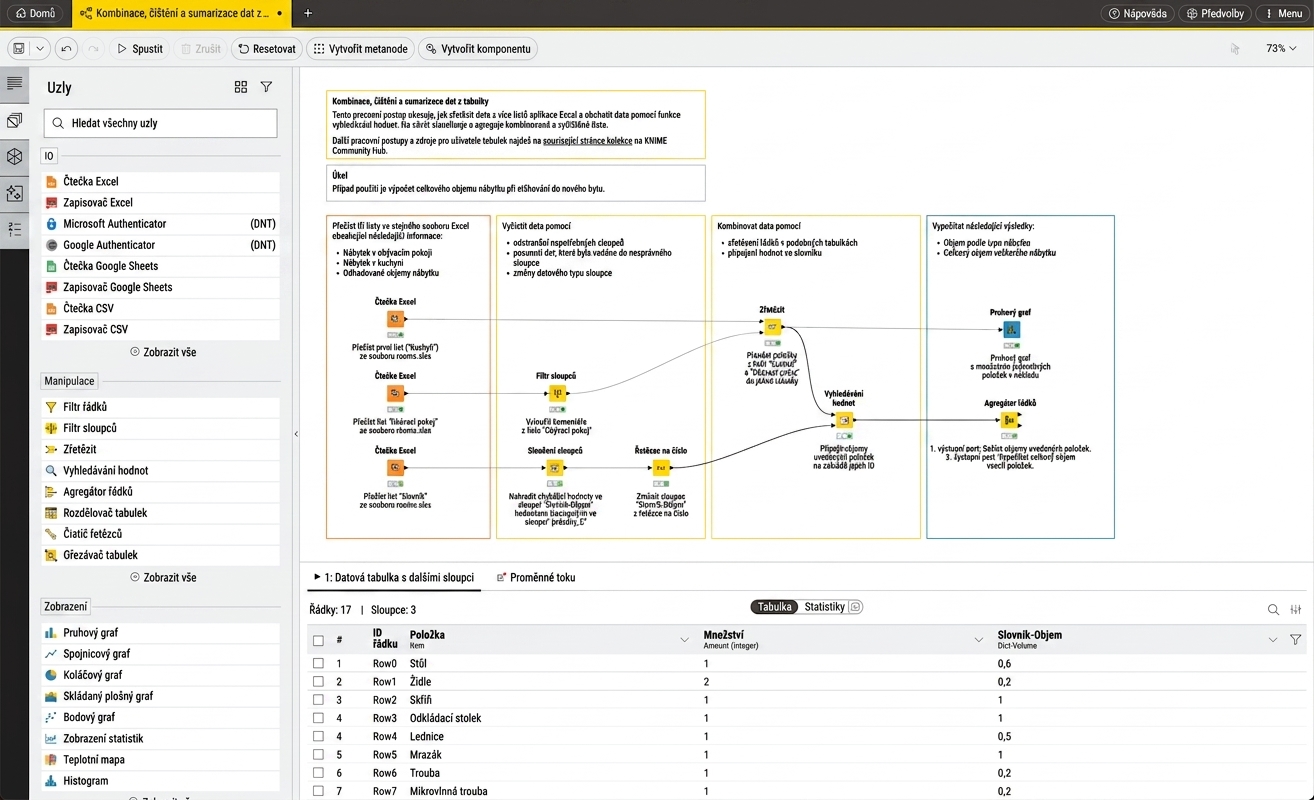Open the sourisející stránce kolekce link
The height and width of the screenshot is (800, 1314).
click(587, 141)
